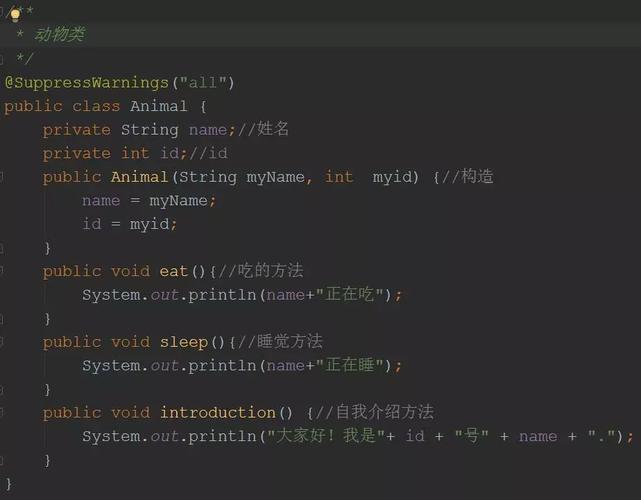Click the "正在吃" string literal
This screenshot has width=641, height=500.
coord(350,294)
